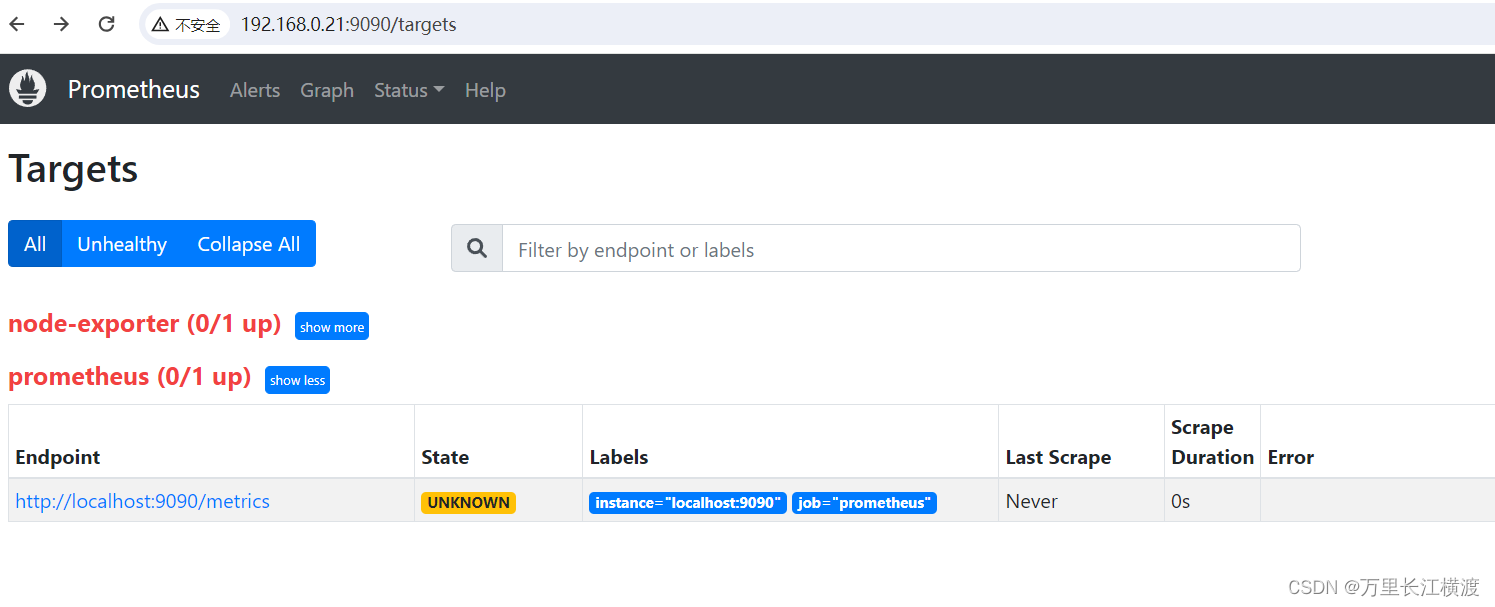Expand the Status dropdown menu
Screen dimensions: 1495x607
click(409, 90)
